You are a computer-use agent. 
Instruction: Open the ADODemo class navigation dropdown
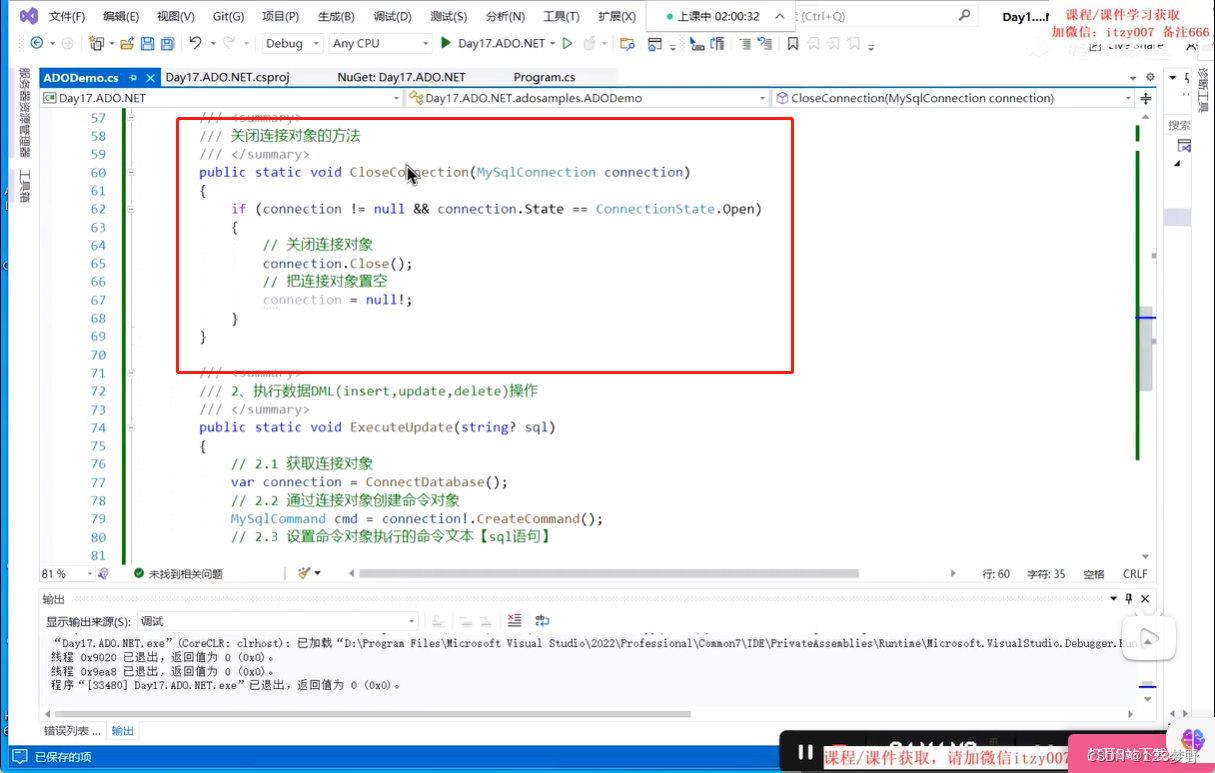coord(588,98)
